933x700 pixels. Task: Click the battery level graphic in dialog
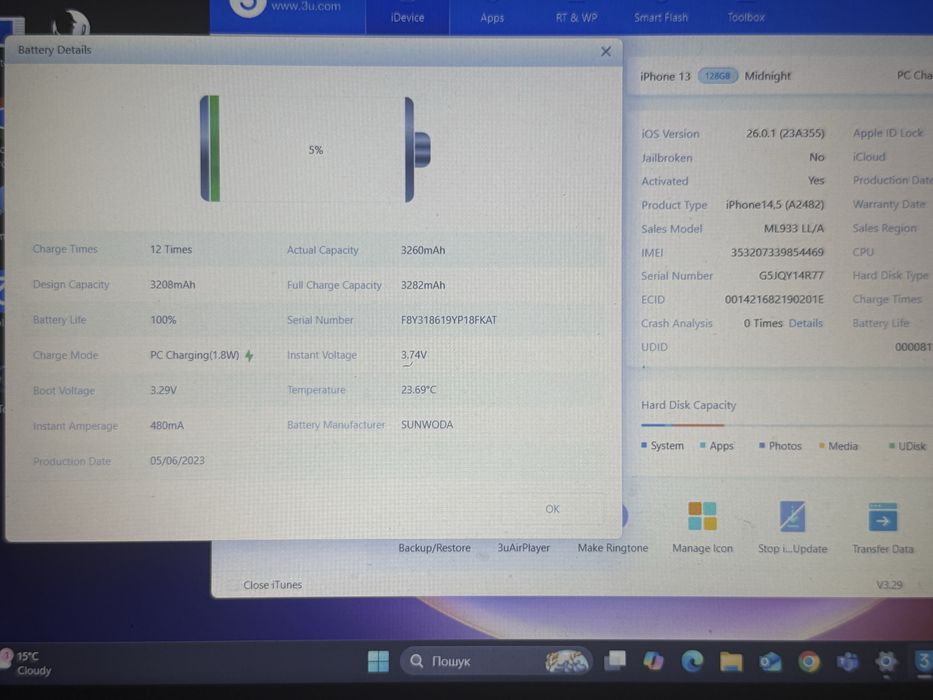click(x=315, y=149)
